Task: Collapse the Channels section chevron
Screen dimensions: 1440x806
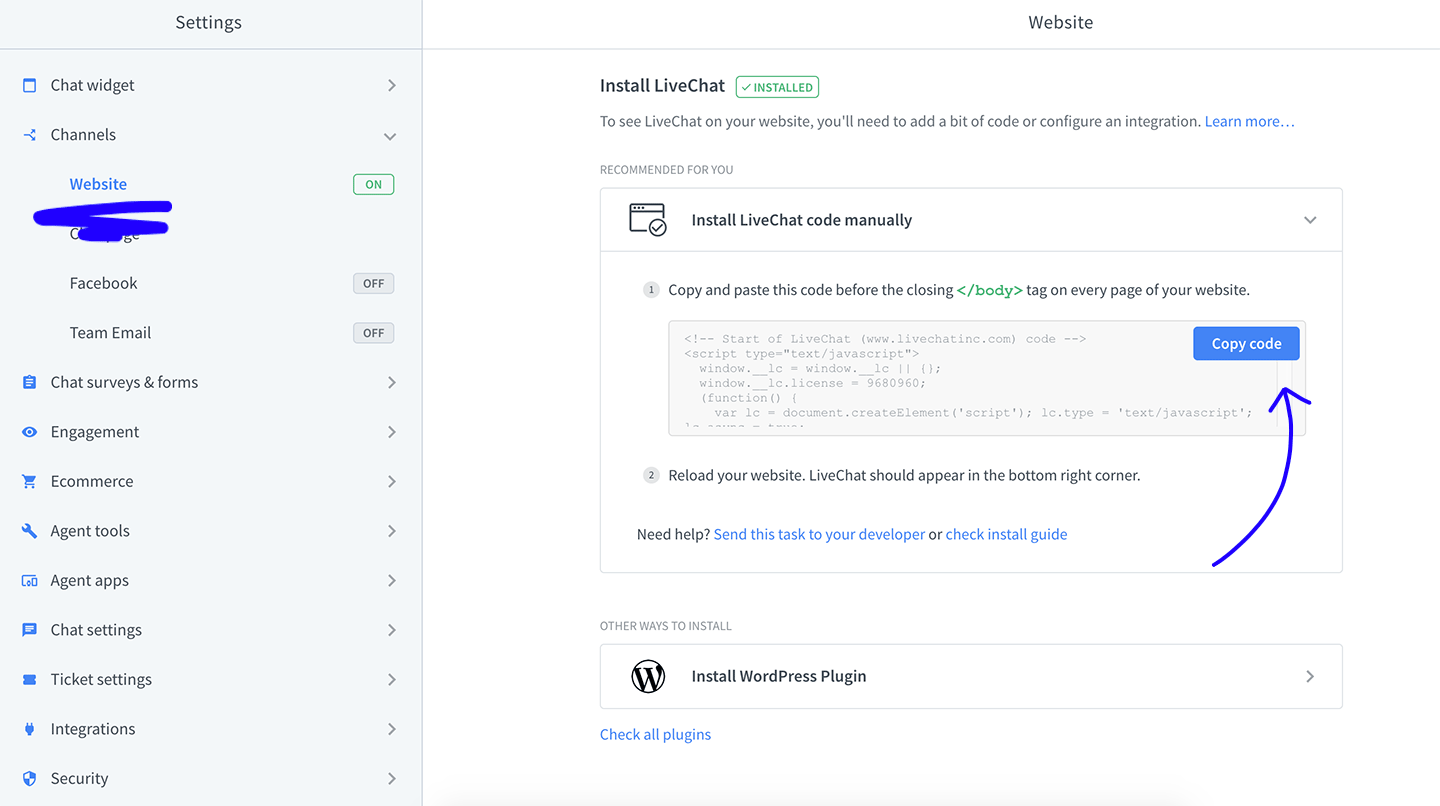Action: [x=390, y=136]
